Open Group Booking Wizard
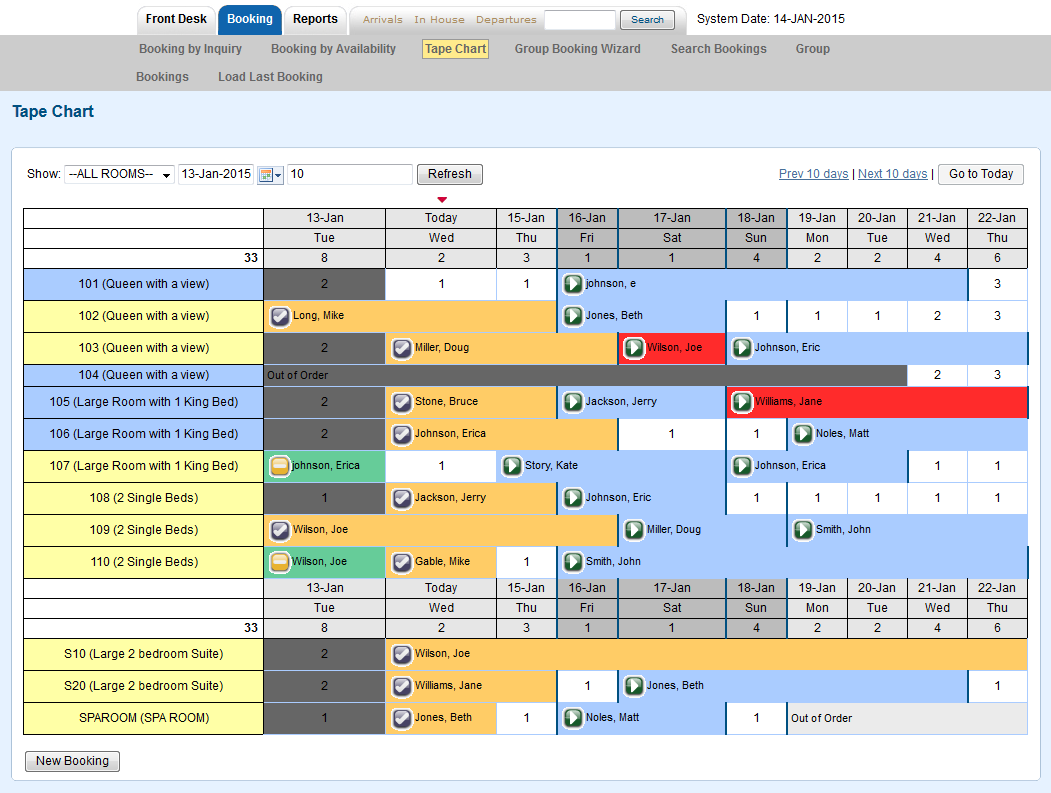The width and height of the screenshot is (1051, 793). 577,49
